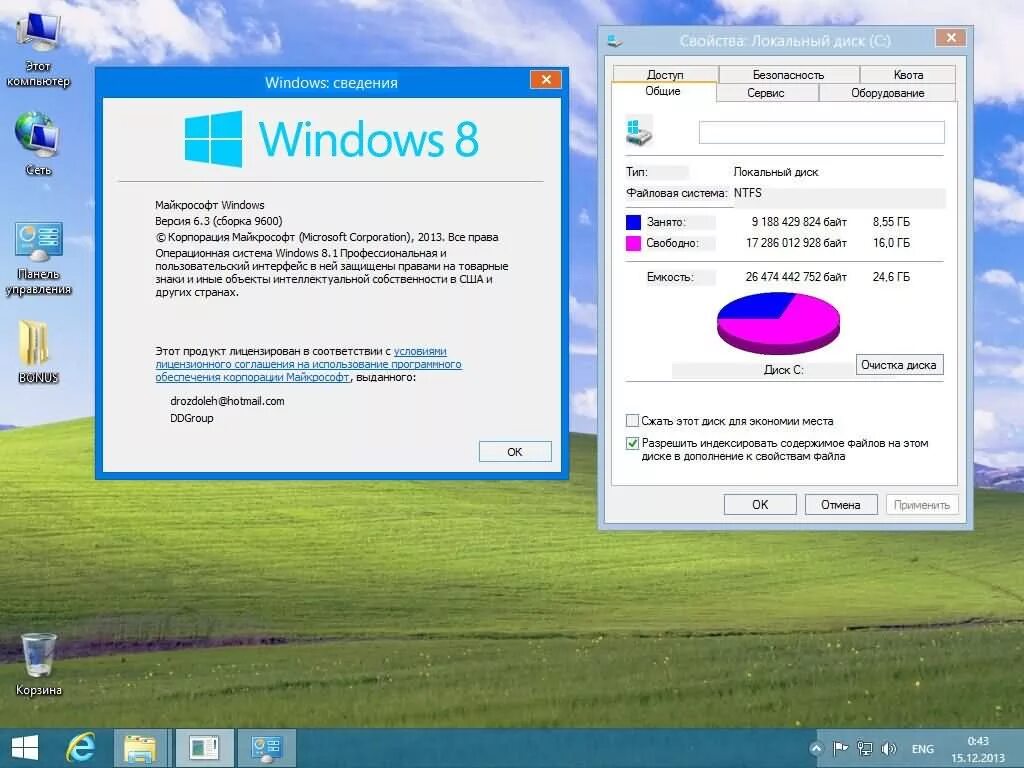Close the 'Windows: сведения' dialog
1024x768 pixels.
click(x=546, y=80)
